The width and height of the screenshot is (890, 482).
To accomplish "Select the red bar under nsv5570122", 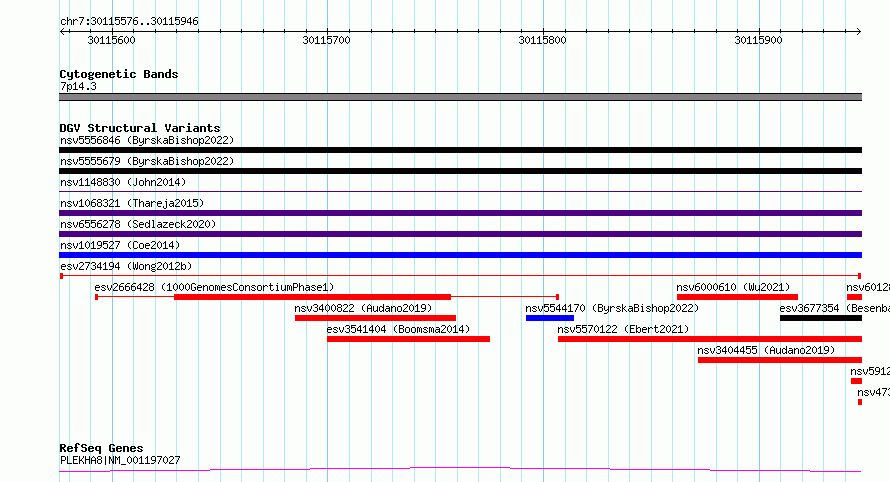I will [710, 340].
